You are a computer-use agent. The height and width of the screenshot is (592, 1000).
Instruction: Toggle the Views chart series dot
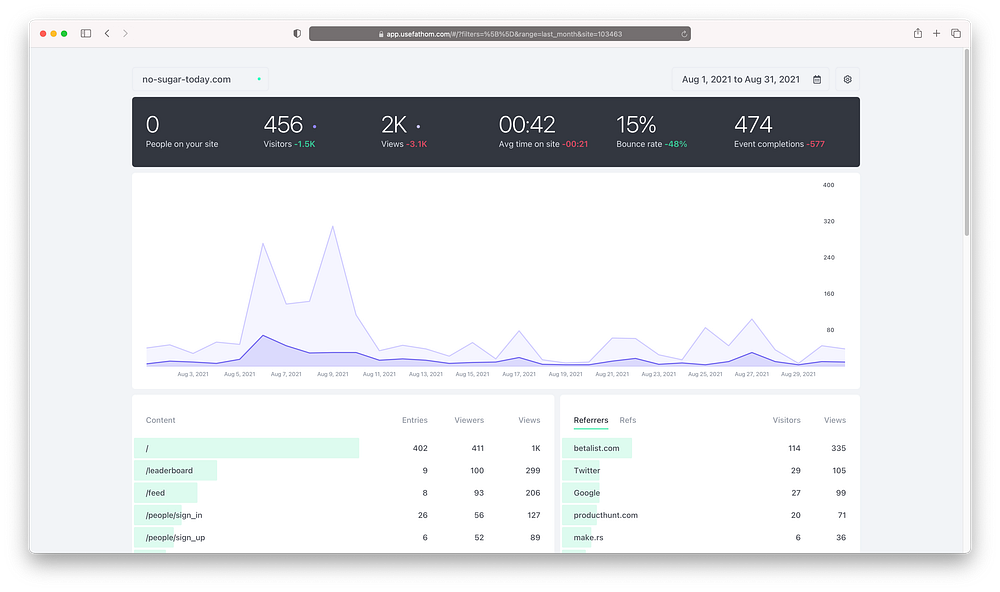418,127
